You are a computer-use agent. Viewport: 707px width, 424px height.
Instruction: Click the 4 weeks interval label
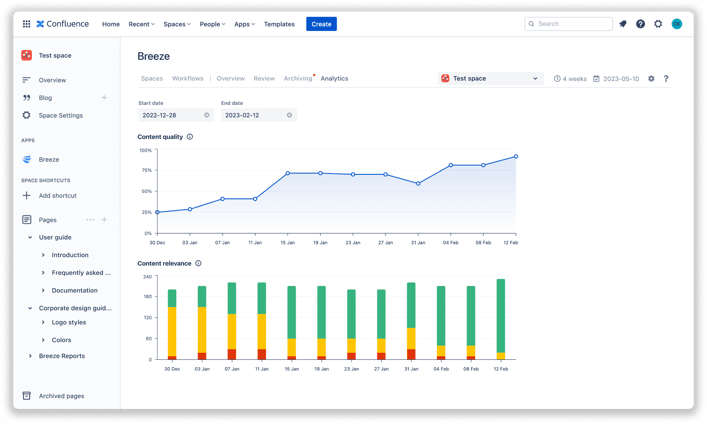pos(574,78)
